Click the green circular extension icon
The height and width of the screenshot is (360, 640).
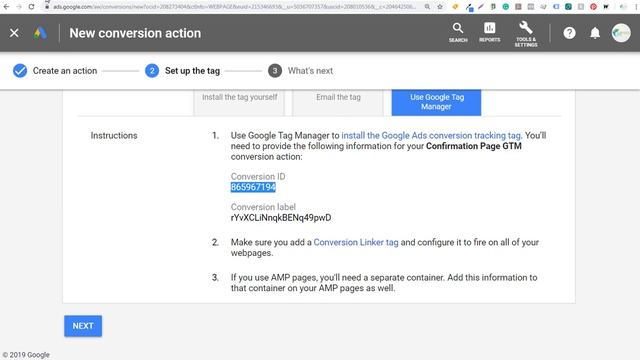click(x=506, y=7)
